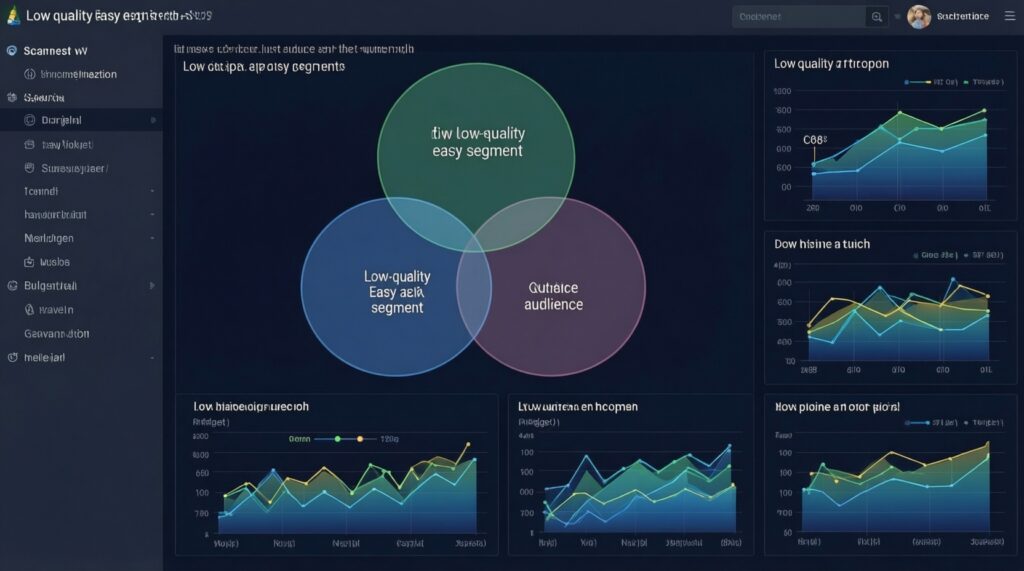The height and width of the screenshot is (571, 1024).
Task: Click the icon next to 'Musbs' sidebar item
Action: coord(29,262)
